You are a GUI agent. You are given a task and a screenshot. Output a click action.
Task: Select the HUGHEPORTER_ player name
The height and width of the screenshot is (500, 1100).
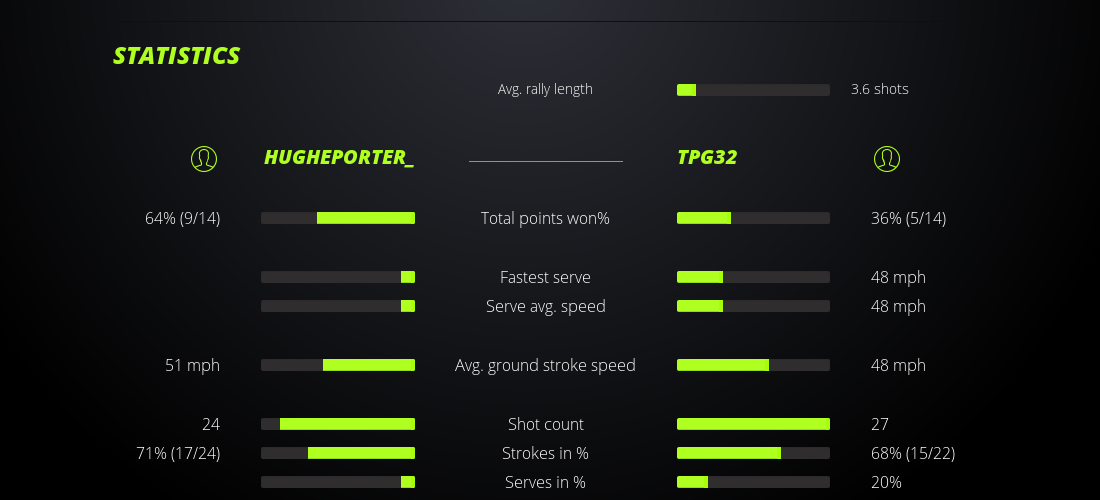pyautogui.click(x=339, y=157)
